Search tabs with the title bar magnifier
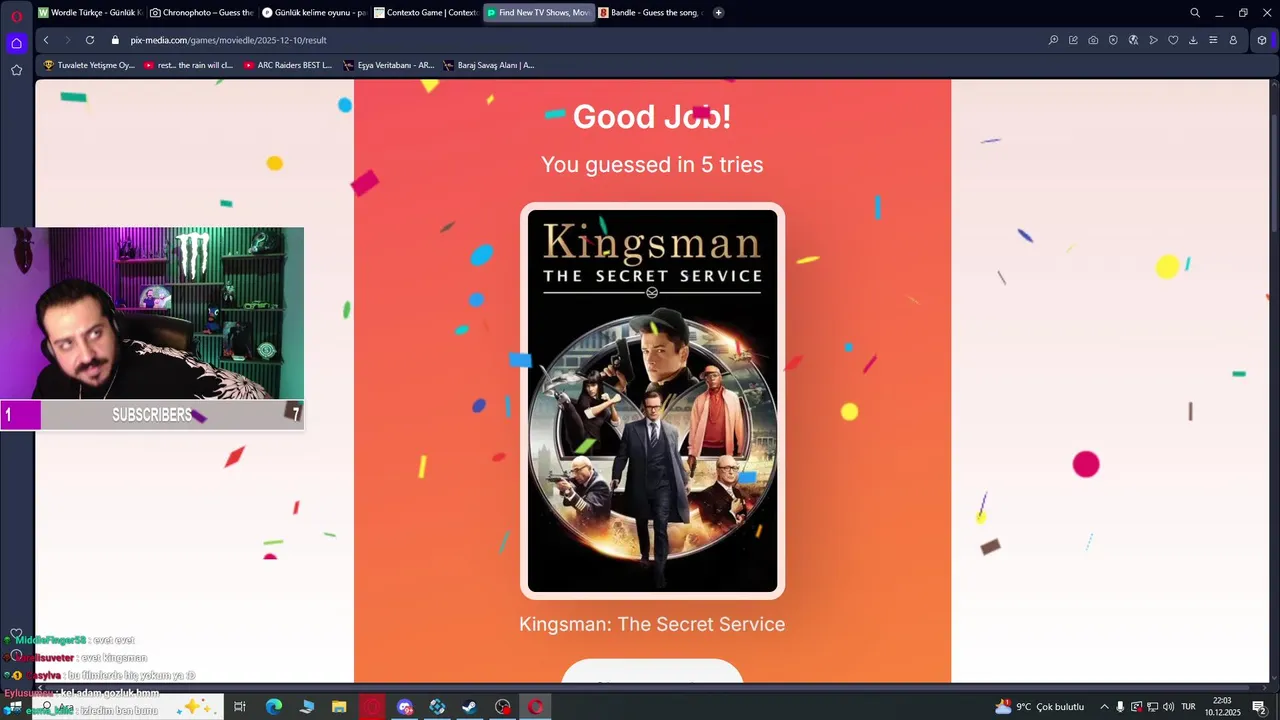 tap(1195, 13)
